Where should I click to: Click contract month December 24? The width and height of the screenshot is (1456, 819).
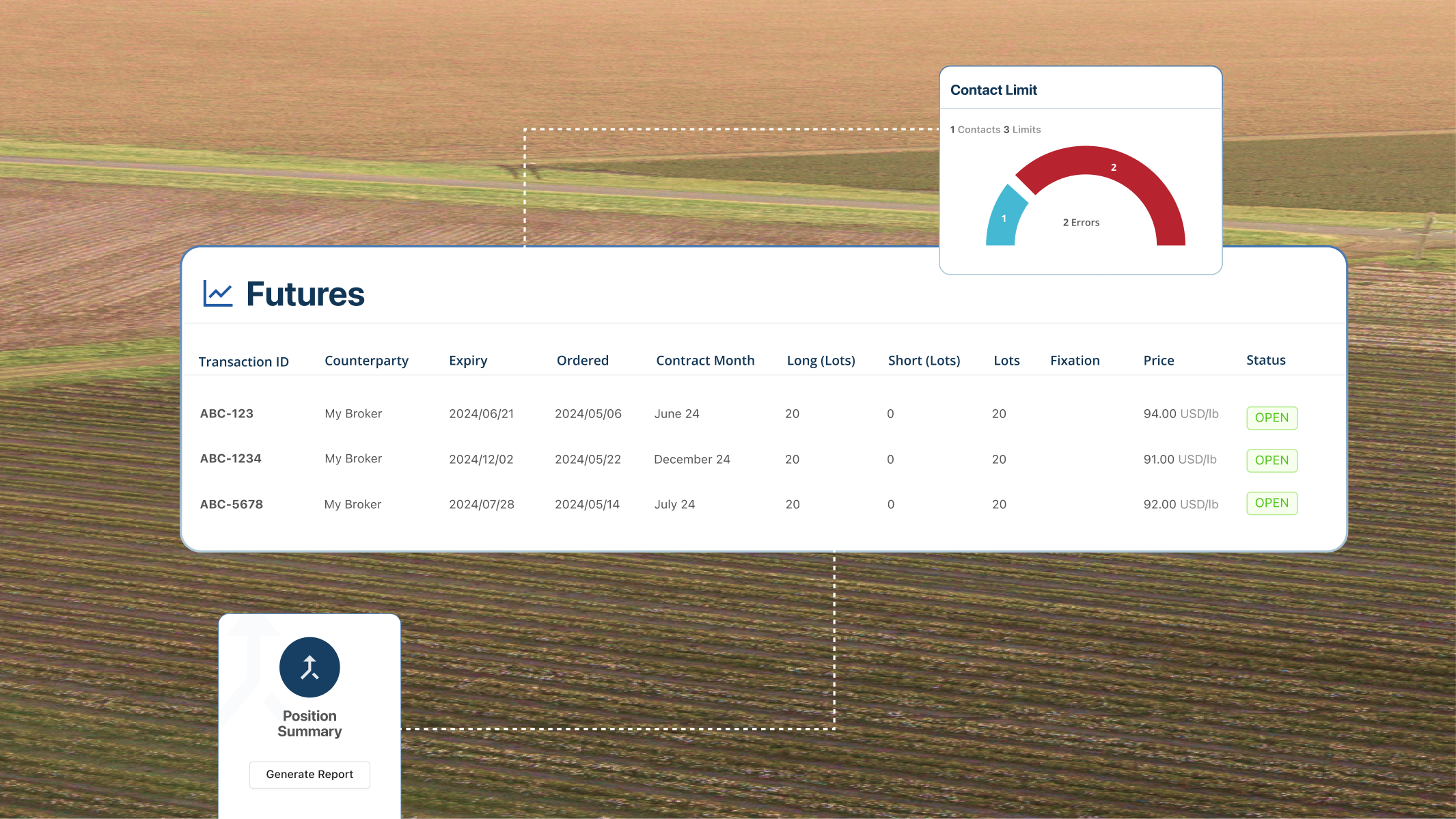coord(692,460)
